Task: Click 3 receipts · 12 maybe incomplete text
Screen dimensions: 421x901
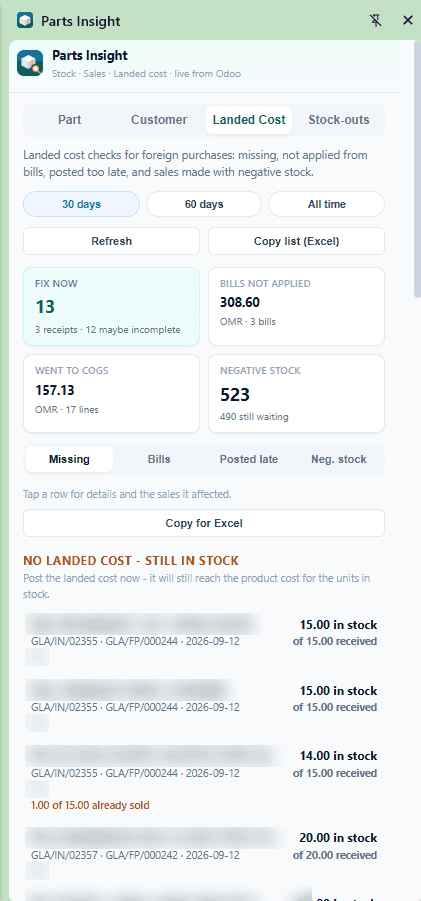Action: coord(108,330)
